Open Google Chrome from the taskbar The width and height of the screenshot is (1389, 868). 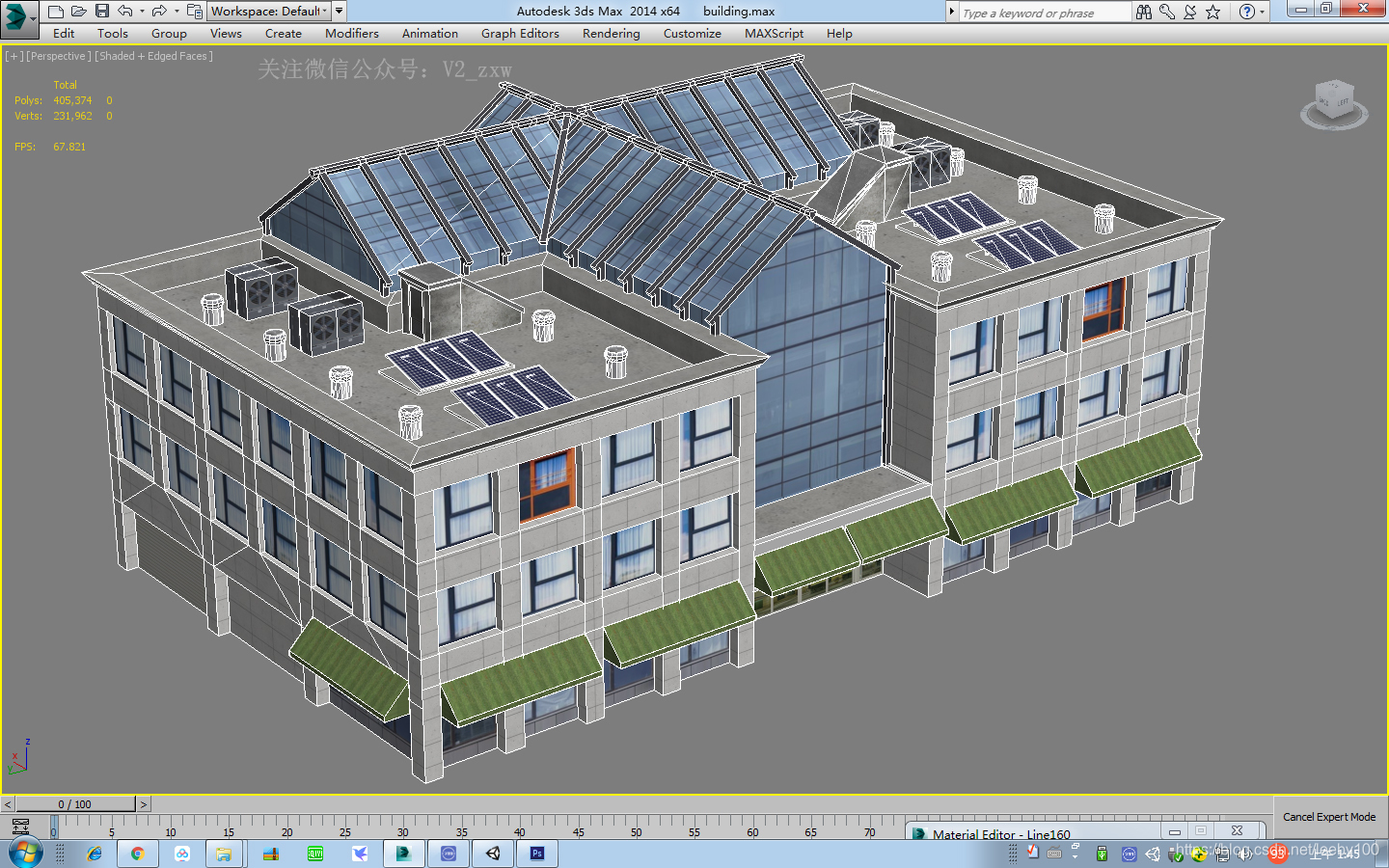[137, 854]
